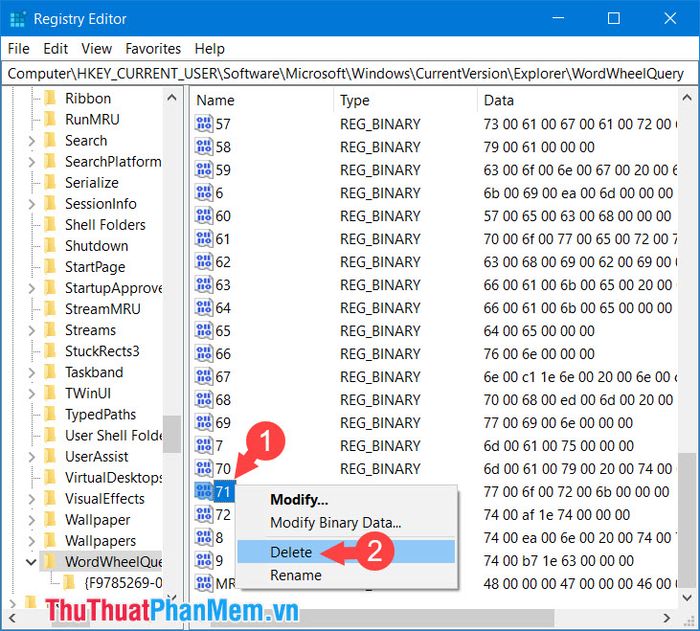Expand the UserAssist key
The height and width of the screenshot is (631, 700).
coord(31,456)
